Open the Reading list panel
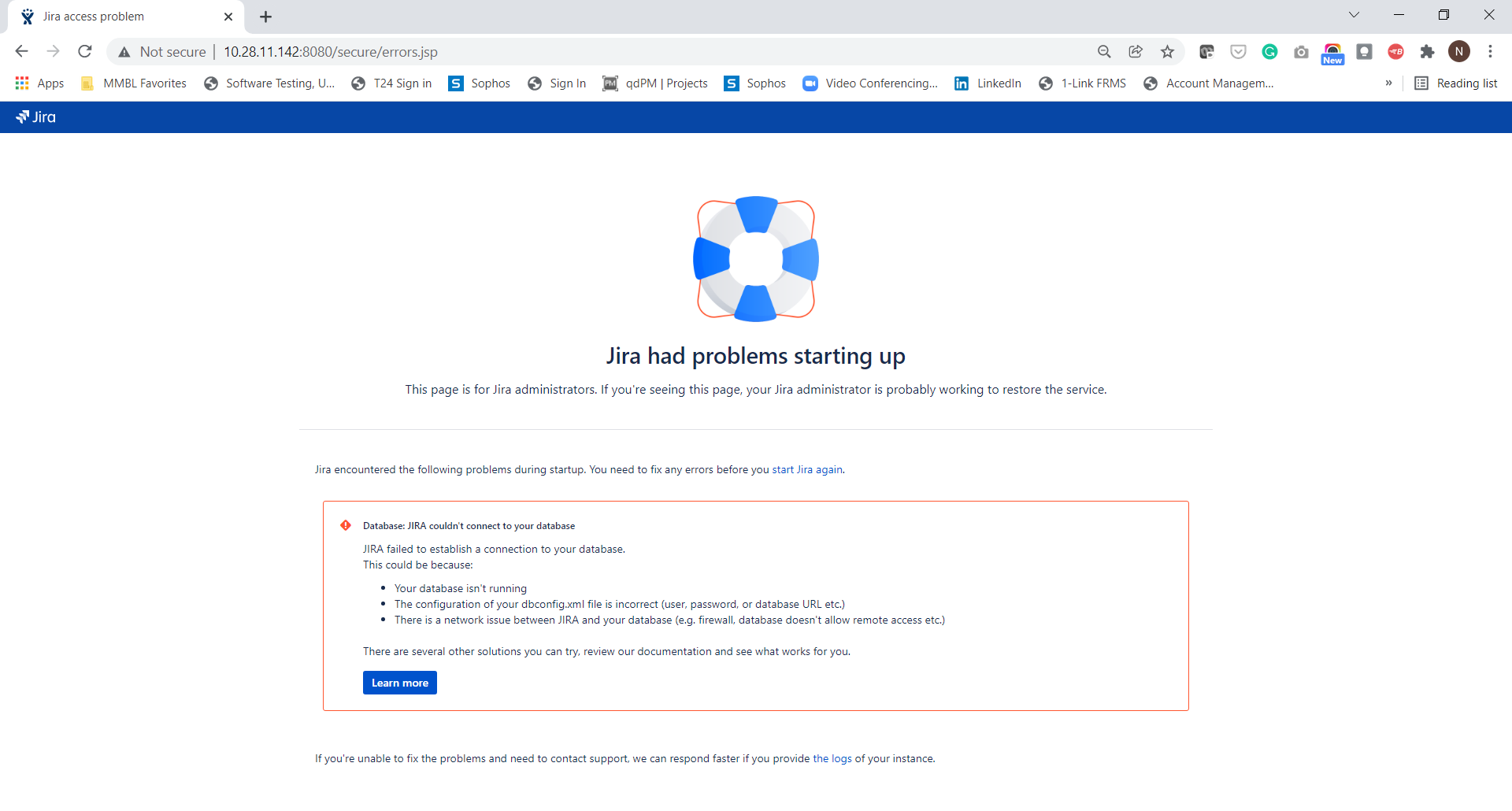Image resolution: width=1512 pixels, height=811 pixels. [x=1455, y=83]
